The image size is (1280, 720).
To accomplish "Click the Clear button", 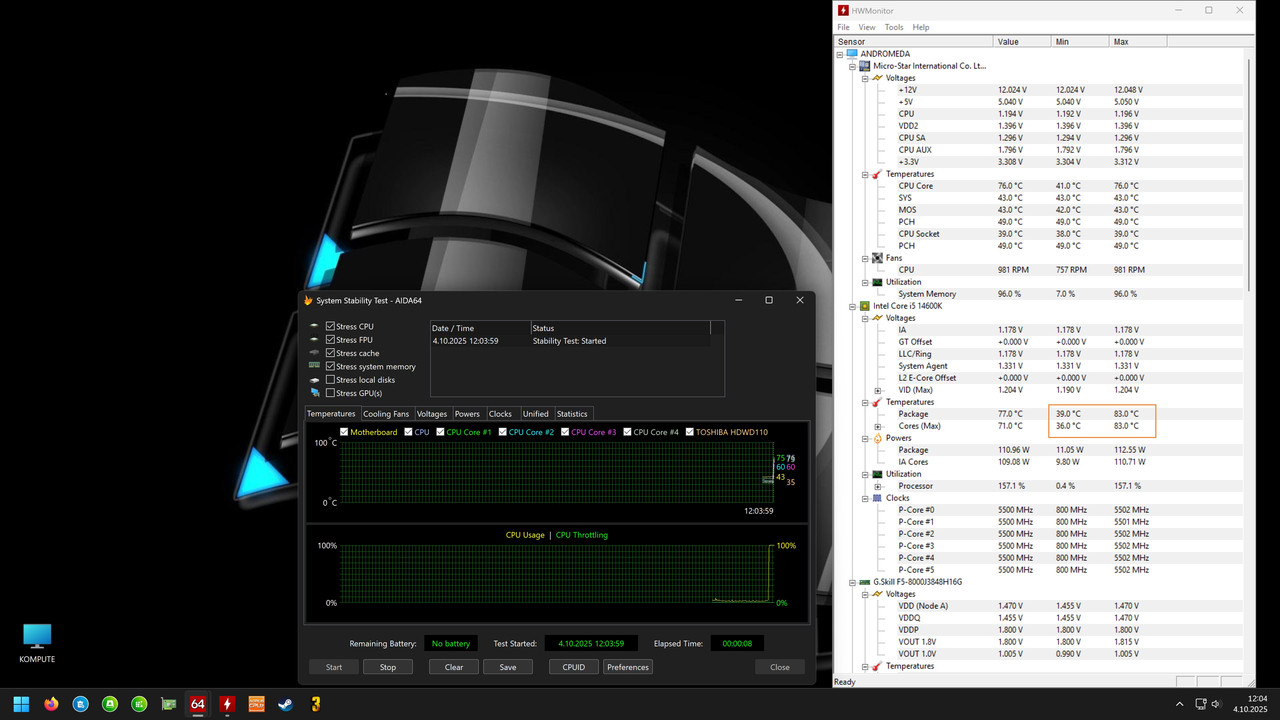I will pyautogui.click(x=454, y=667).
